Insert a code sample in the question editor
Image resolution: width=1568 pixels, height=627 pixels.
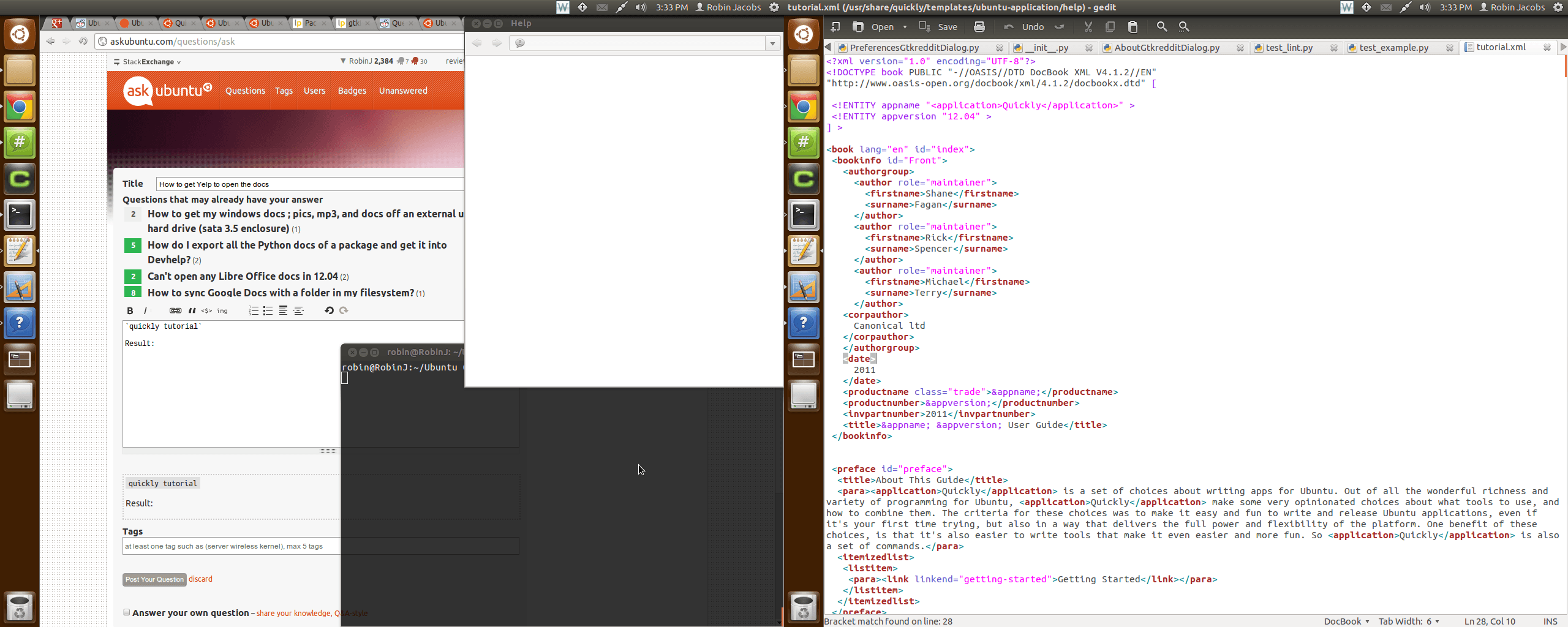206,310
